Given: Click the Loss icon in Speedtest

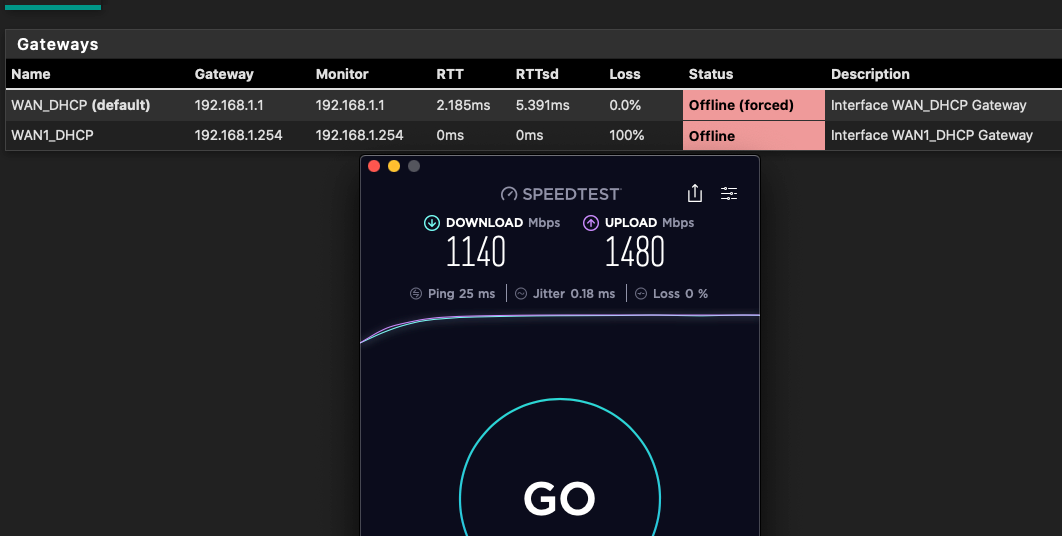Looking at the screenshot, I should tap(641, 293).
